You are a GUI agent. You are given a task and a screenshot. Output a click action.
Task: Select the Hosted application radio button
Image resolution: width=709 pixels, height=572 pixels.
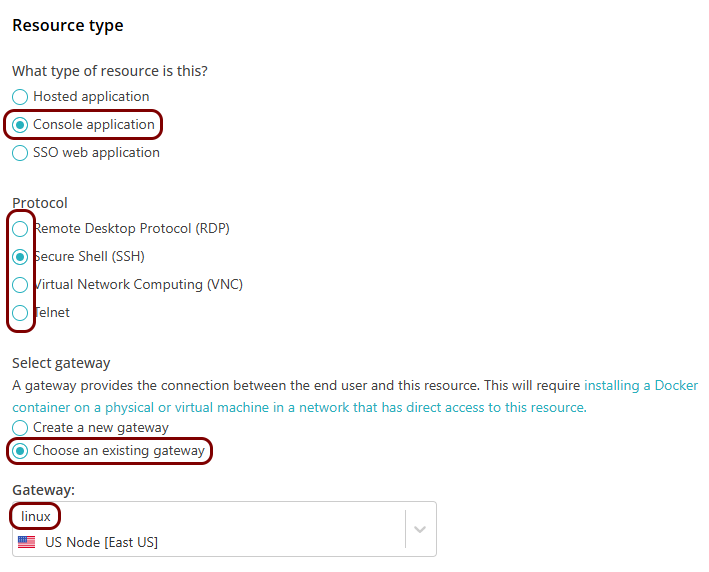[x=20, y=97]
